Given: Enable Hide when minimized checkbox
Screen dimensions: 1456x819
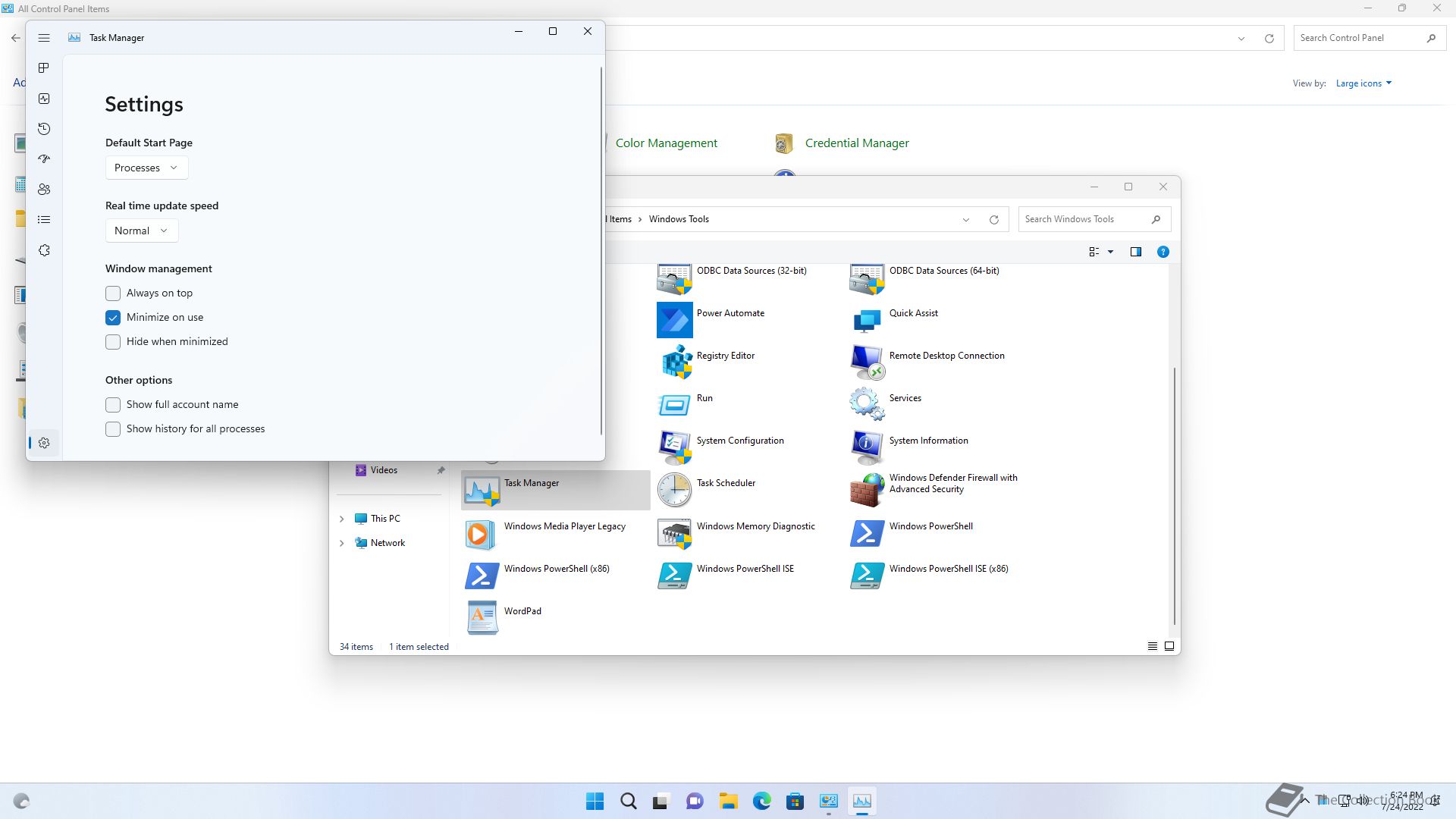Looking at the screenshot, I should [113, 342].
